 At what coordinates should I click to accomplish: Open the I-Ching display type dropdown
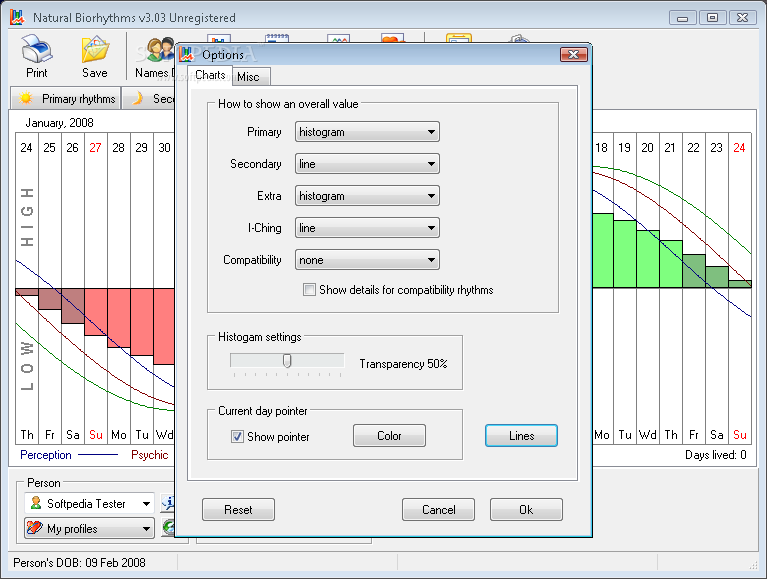click(367, 228)
